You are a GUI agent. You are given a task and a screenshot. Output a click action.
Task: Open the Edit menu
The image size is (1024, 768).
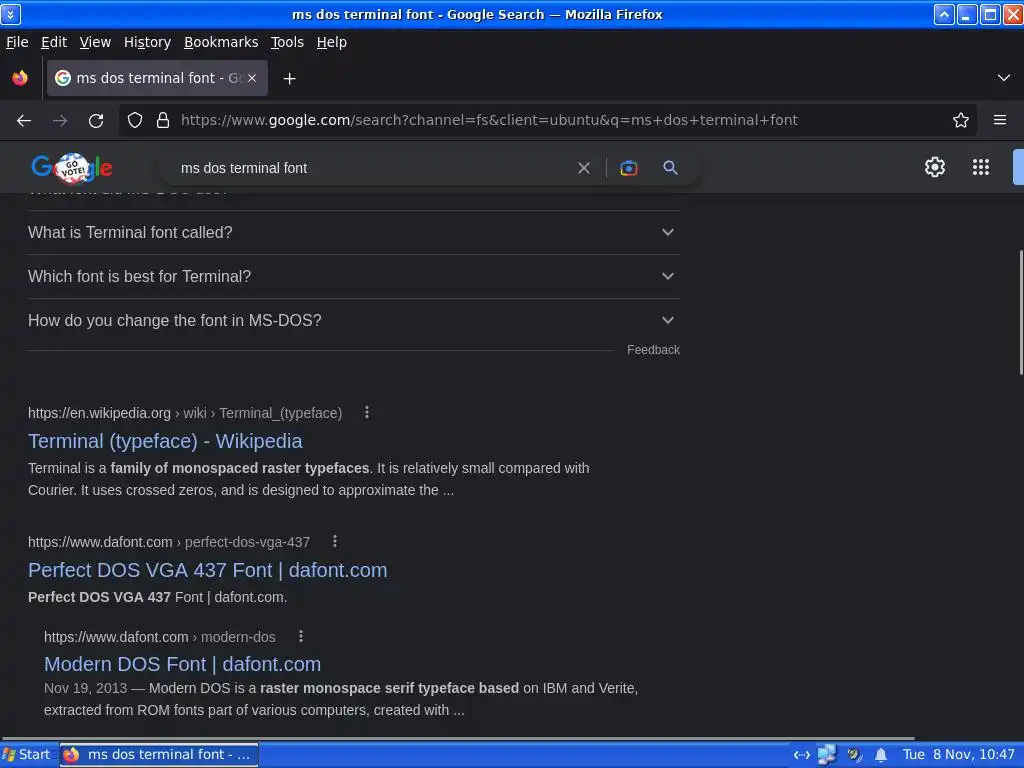(54, 42)
